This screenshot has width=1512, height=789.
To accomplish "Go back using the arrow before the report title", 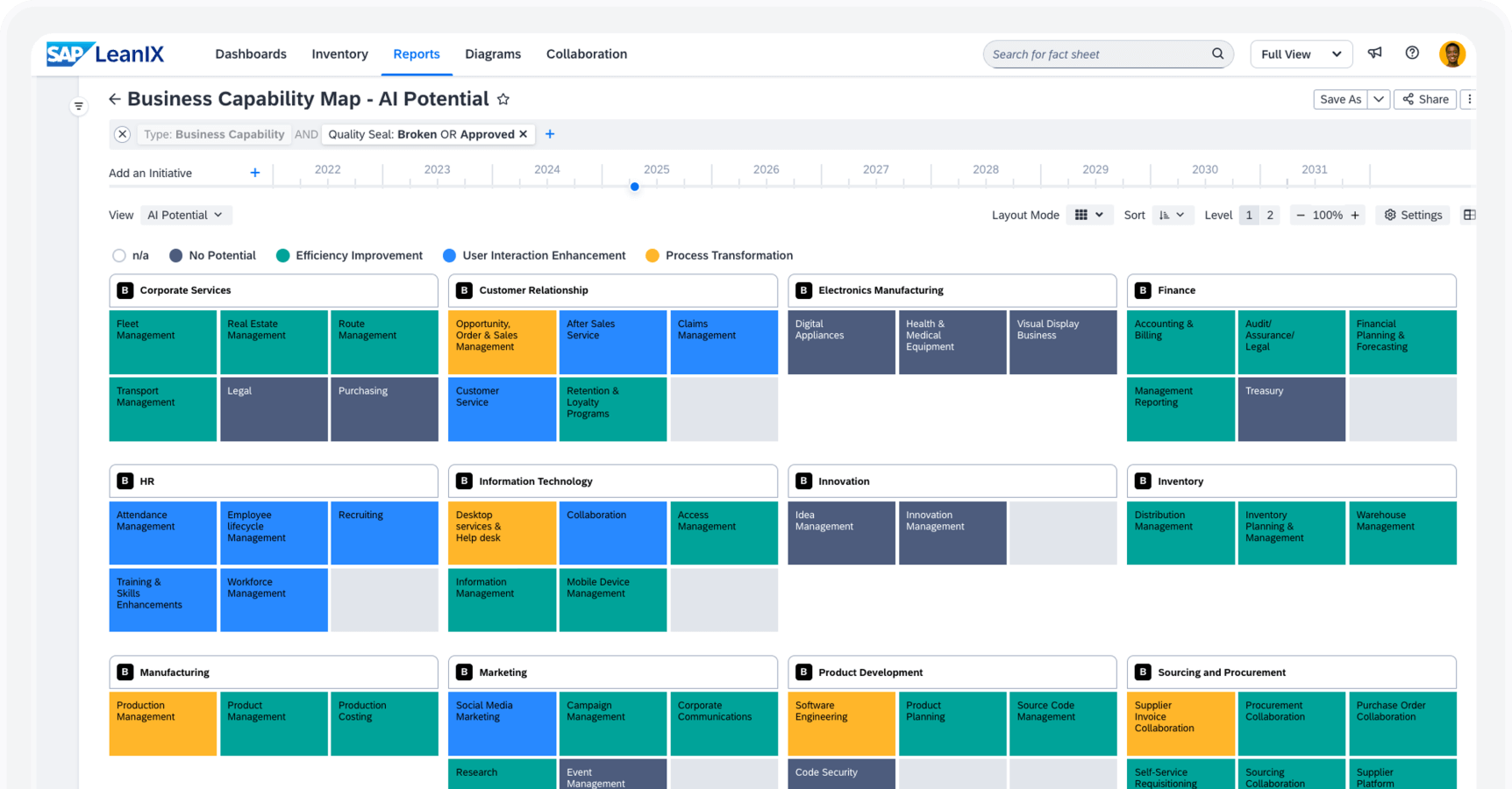I will tap(115, 99).
